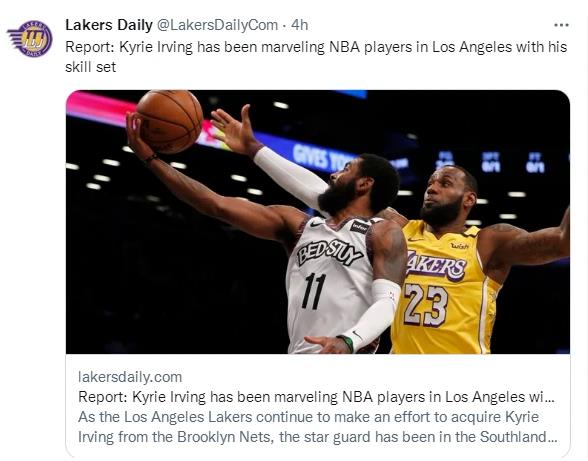The width and height of the screenshot is (588, 461).
Task: Click the blue 'GIVES TO' banner in the photo
Action: coord(322,157)
